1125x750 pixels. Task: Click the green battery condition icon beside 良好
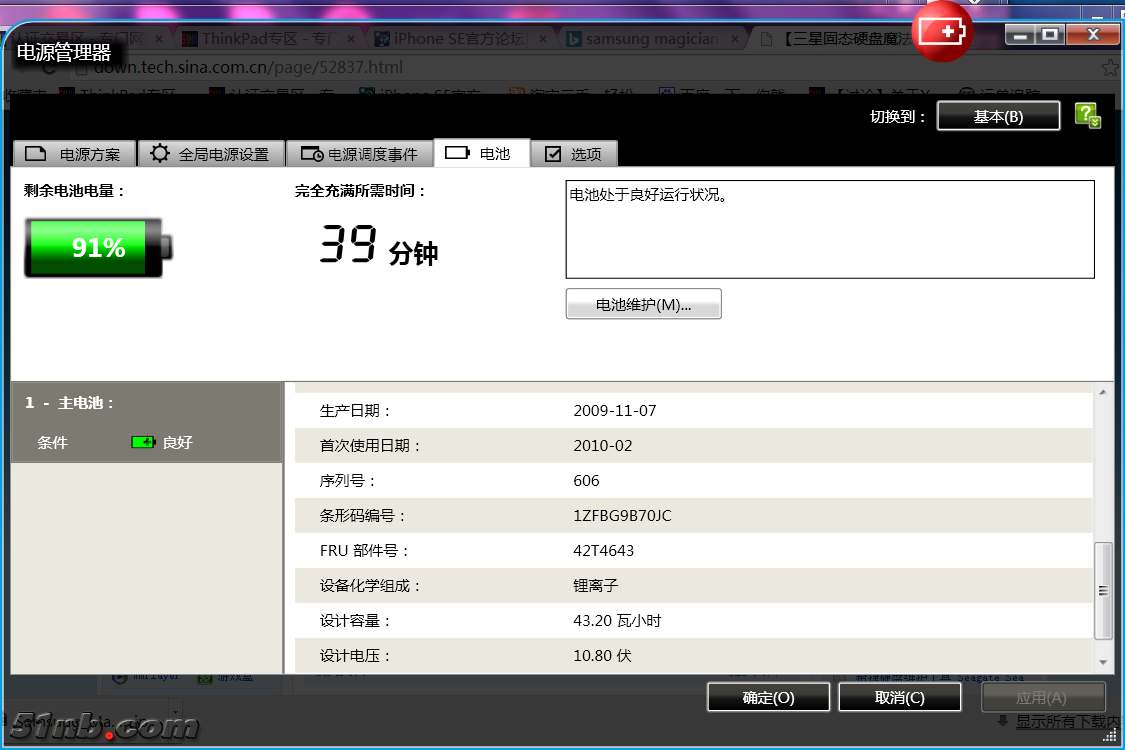(x=143, y=442)
